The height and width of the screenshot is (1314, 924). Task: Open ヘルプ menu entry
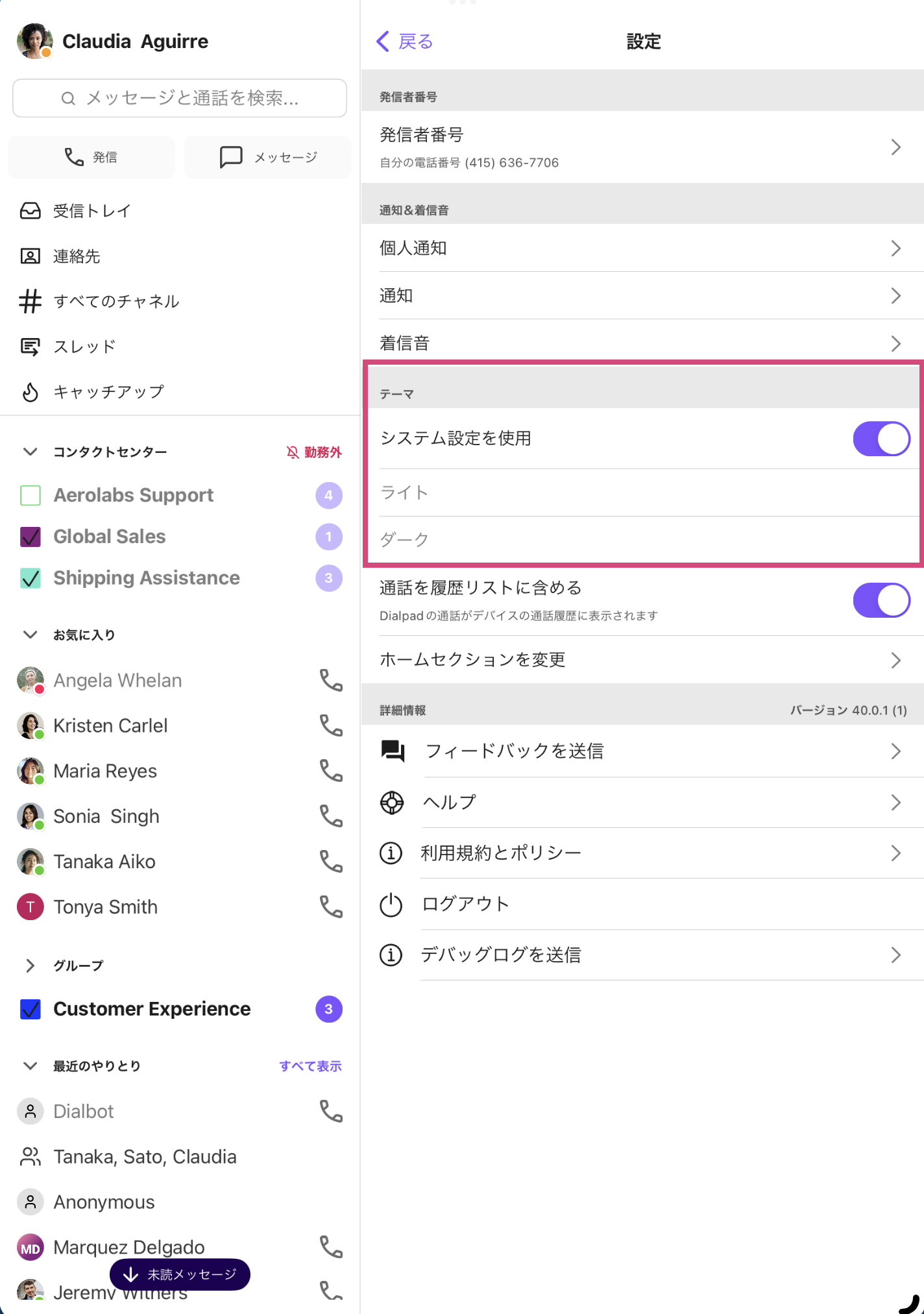pyautogui.click(x=651, y=803)
